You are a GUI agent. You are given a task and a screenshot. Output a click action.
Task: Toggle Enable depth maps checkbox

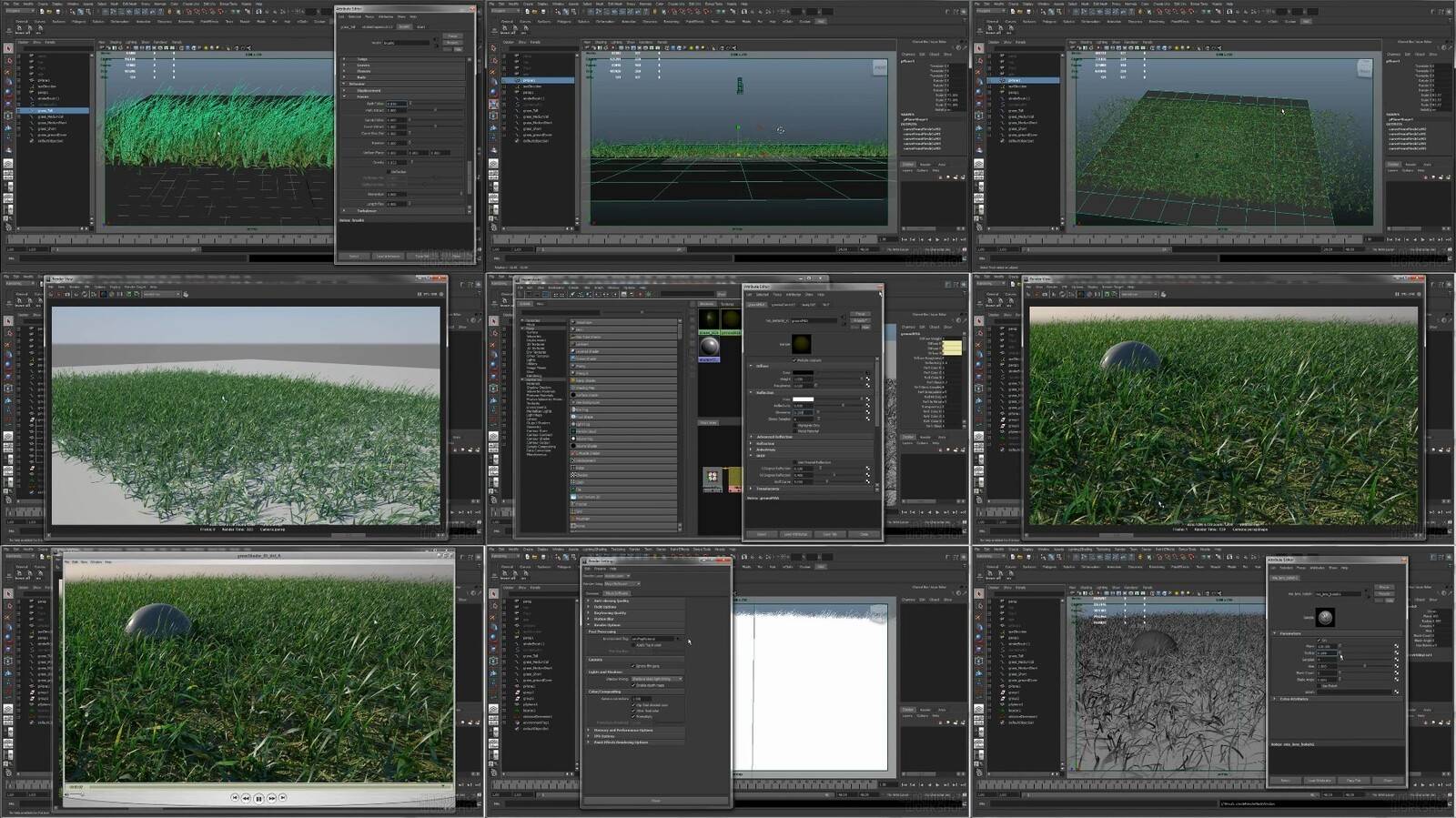(x=632, y=685)
